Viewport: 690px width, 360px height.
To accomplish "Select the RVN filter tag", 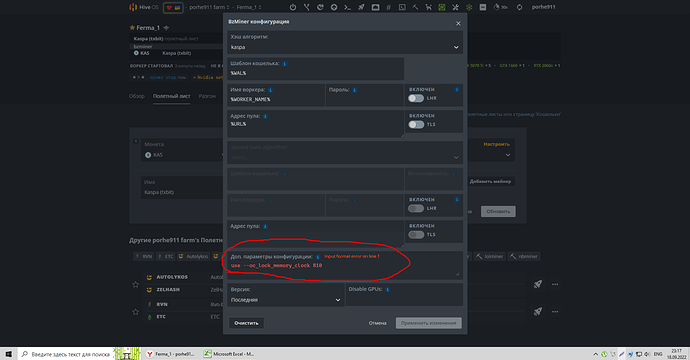I will coord(144,256).
